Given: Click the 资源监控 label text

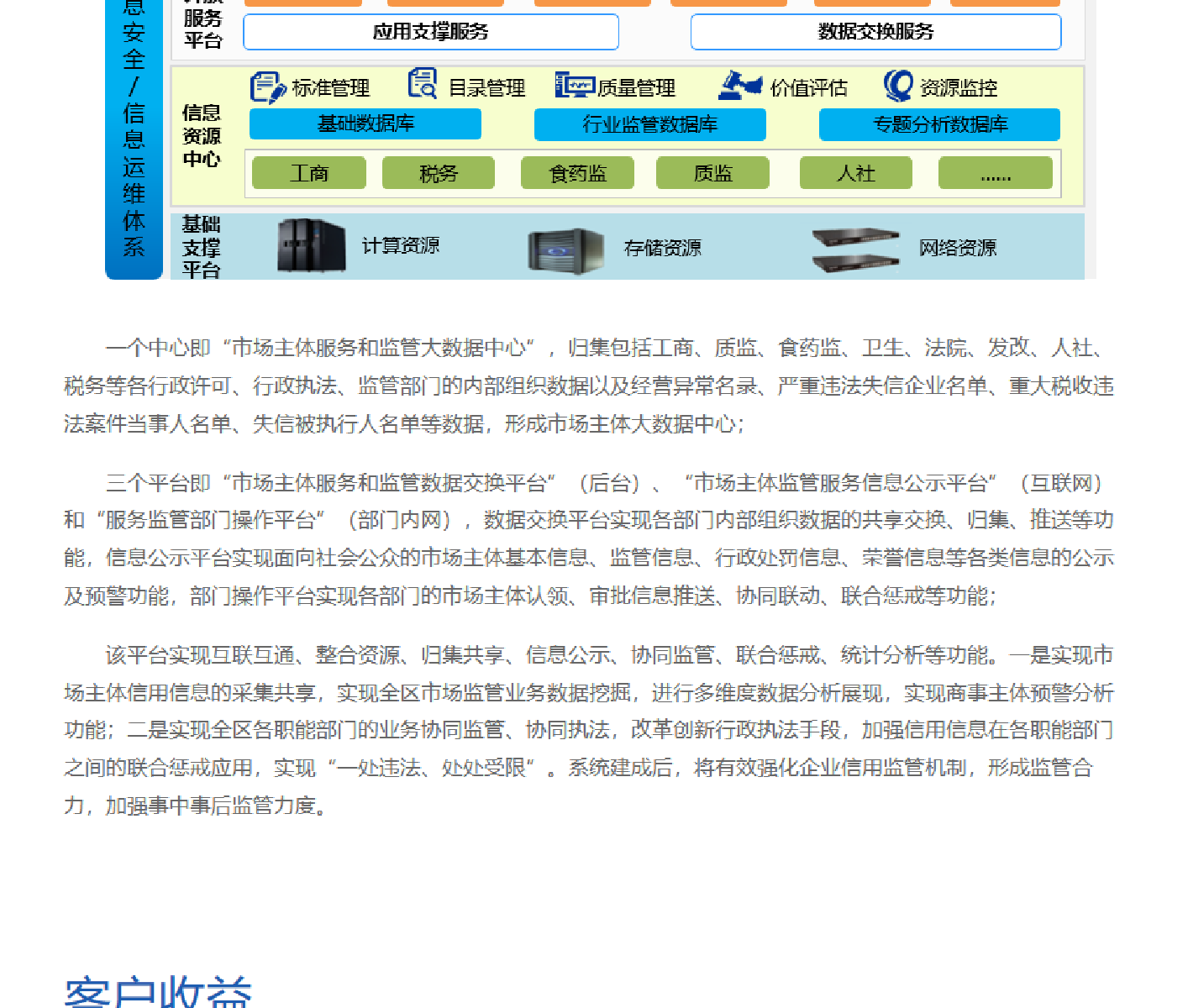Looking at the screenshot, I should 959,88.
